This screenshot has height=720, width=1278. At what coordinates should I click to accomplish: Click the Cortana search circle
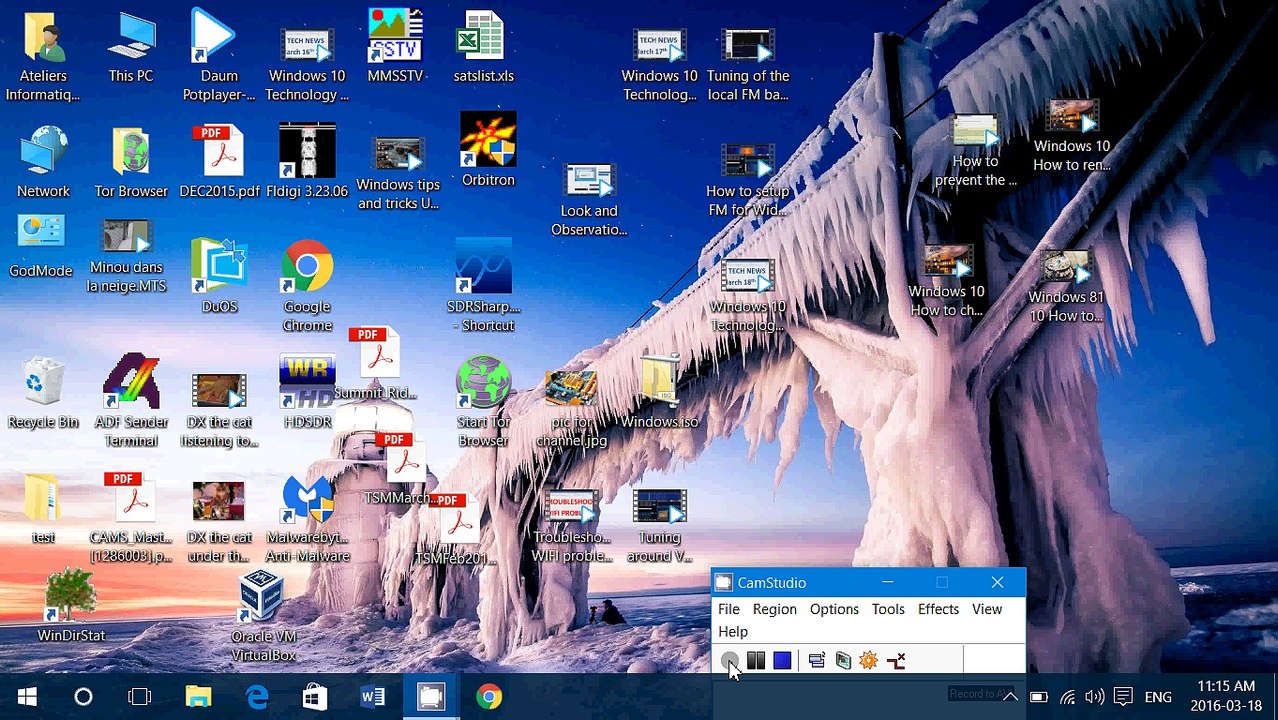[x=83, y=696]
